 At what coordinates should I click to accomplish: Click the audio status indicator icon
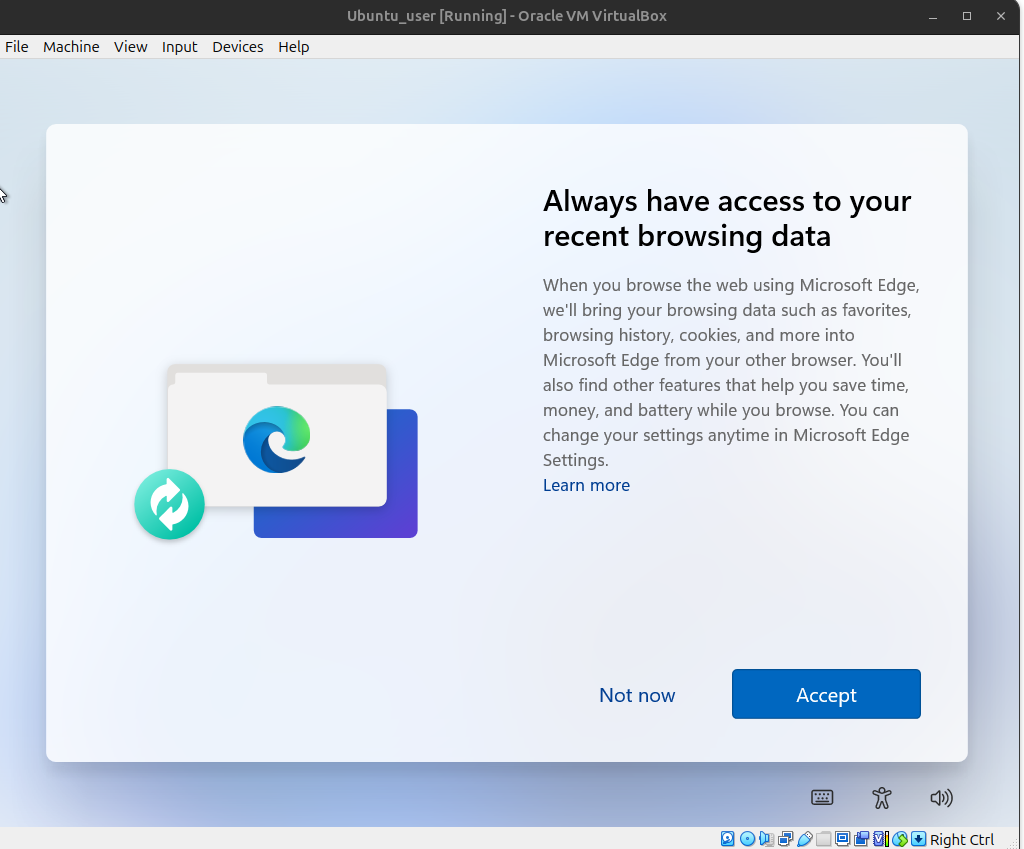coord(766,839)
